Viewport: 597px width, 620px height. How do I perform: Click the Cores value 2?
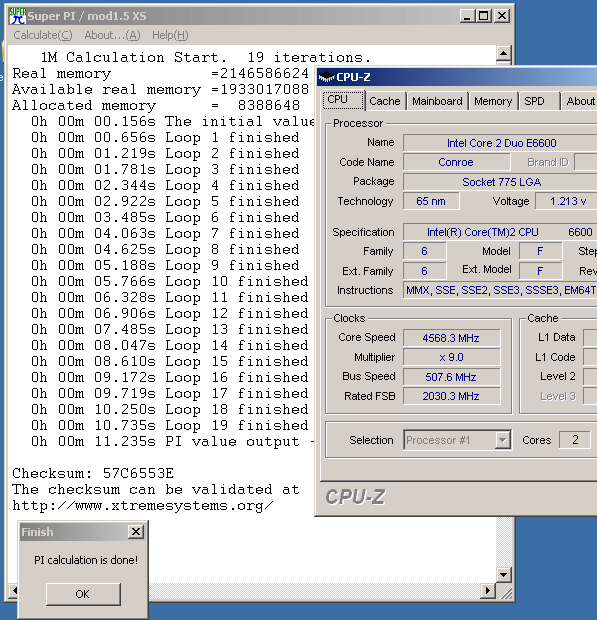coord(575,440)
